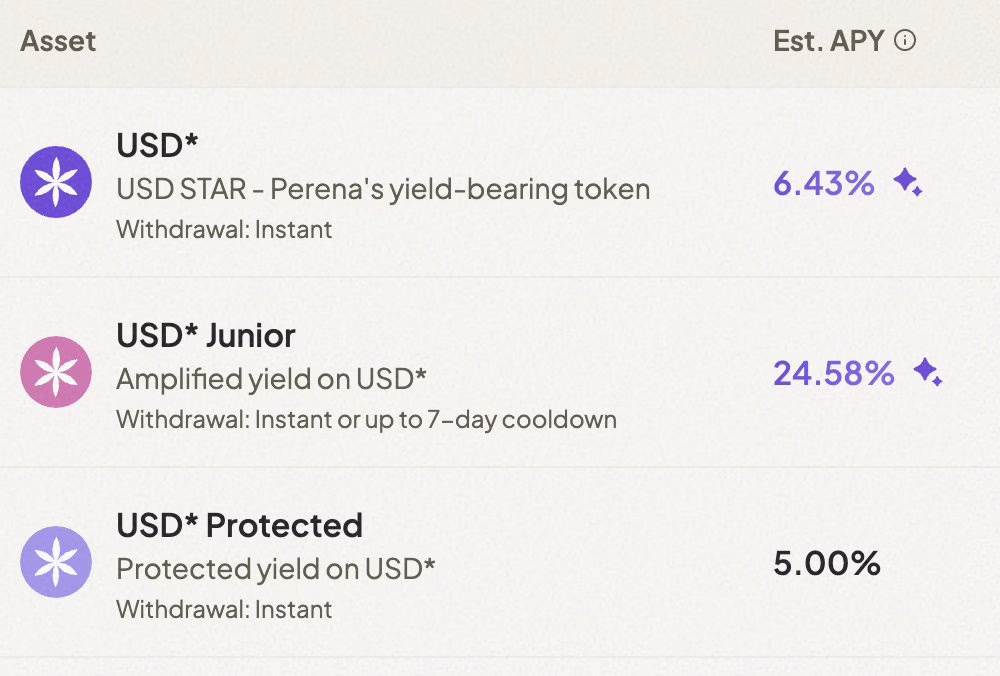
Task: Click the 5.00% APY value
Action: 825,561
